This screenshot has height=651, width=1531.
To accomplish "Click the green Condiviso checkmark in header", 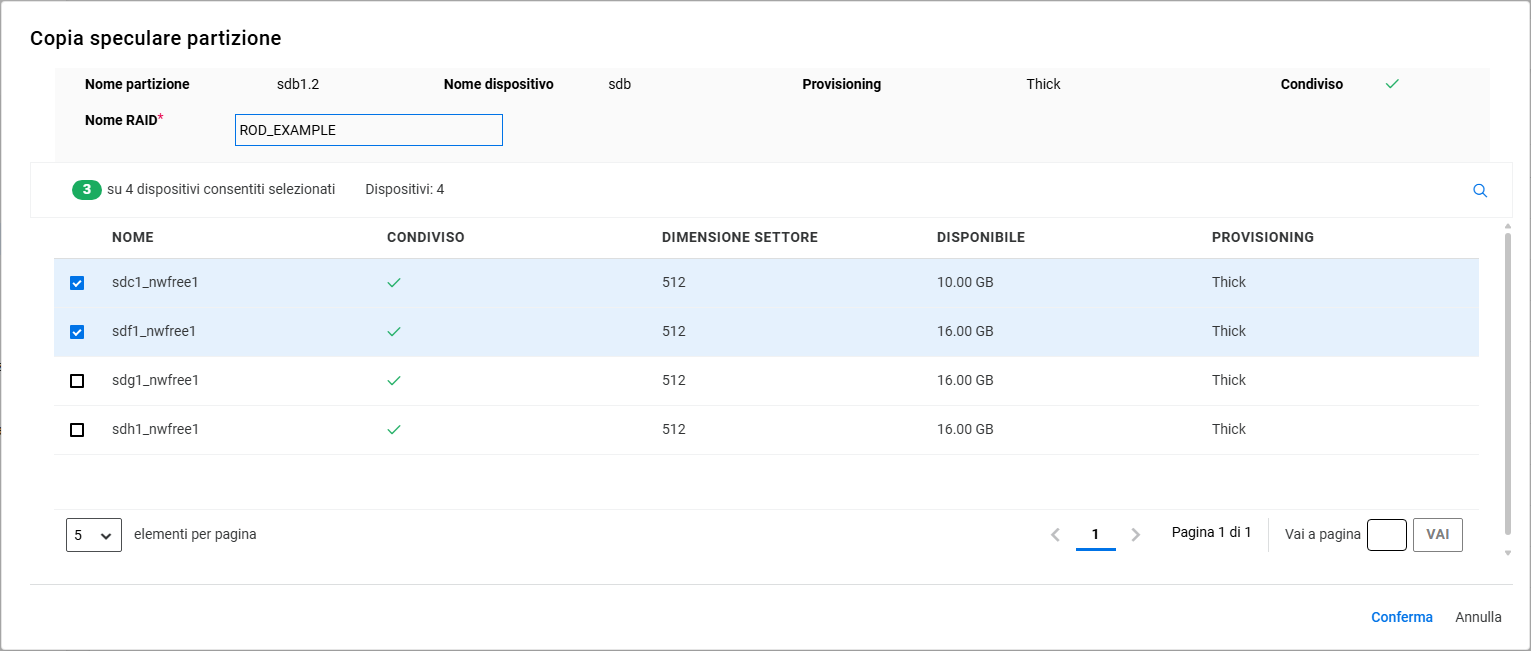I will (x=1391, y=84).
